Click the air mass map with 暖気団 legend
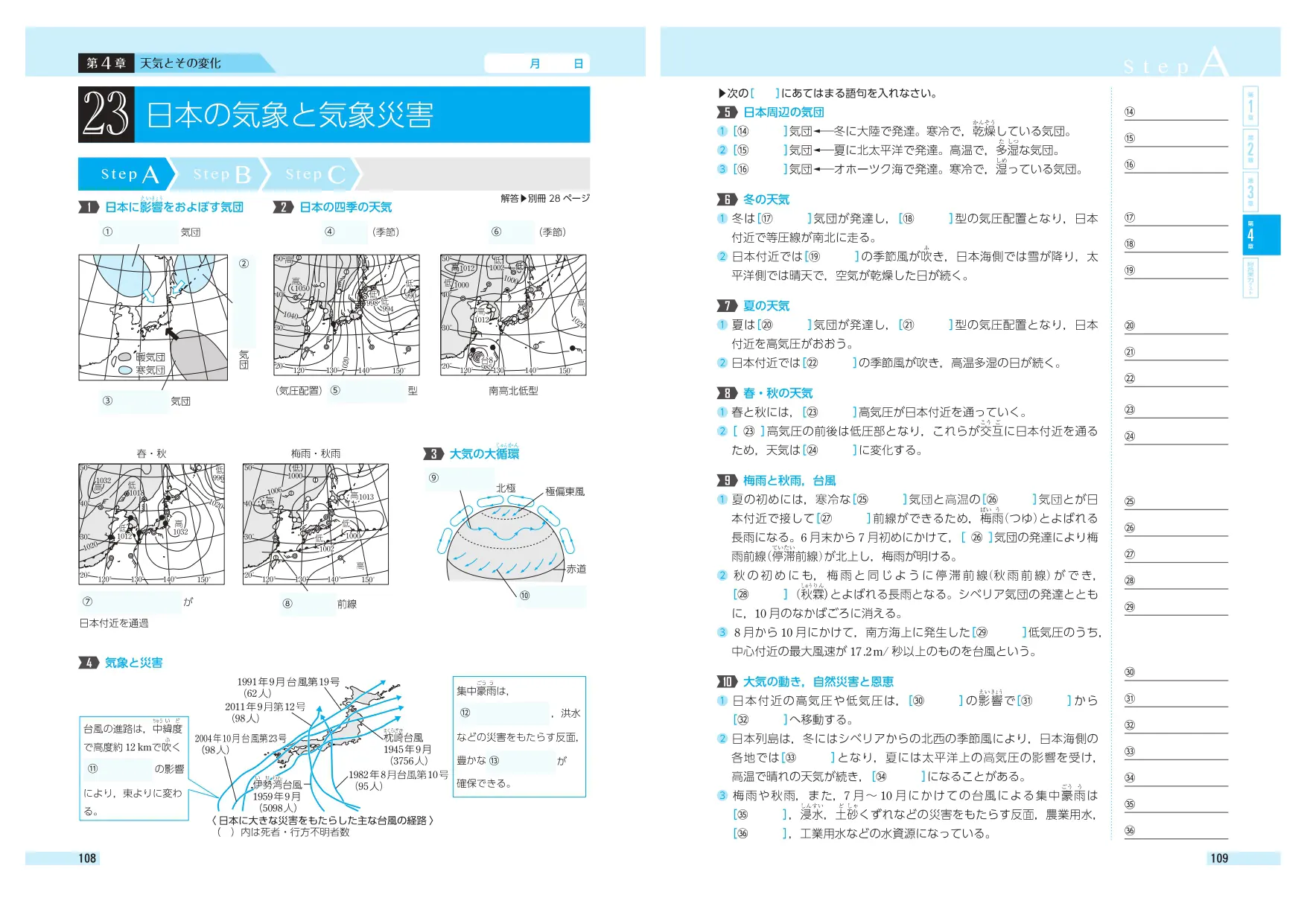 (153, 318)
